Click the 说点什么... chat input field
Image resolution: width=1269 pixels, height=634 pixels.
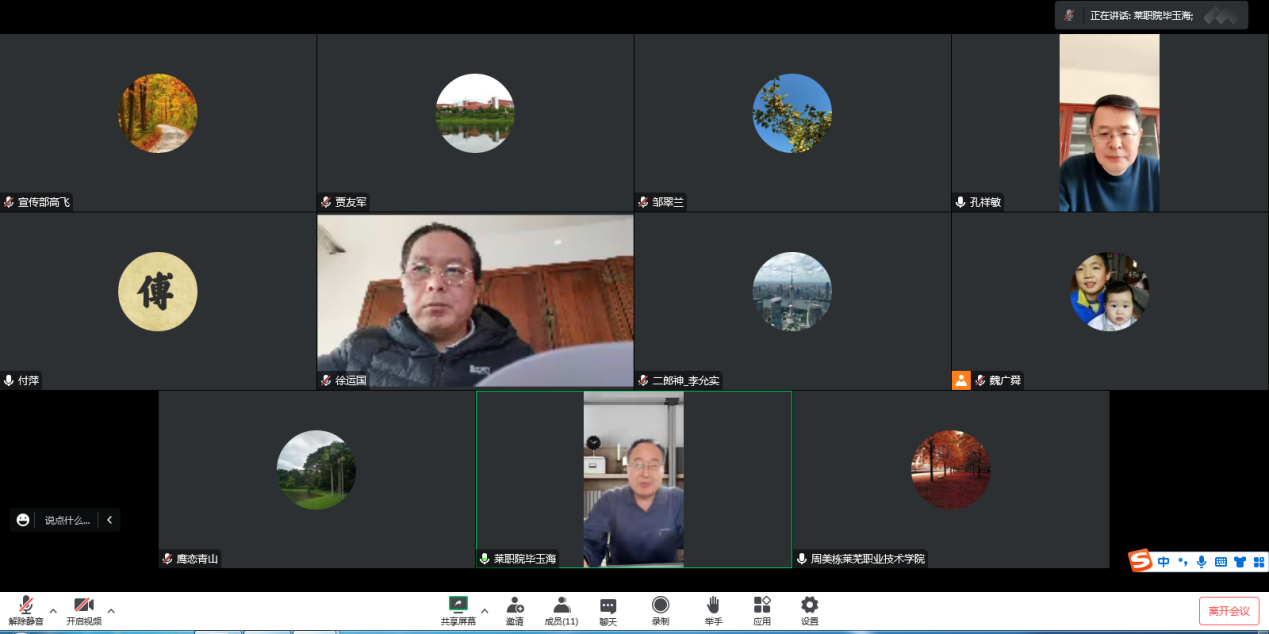tap(67, 520)
